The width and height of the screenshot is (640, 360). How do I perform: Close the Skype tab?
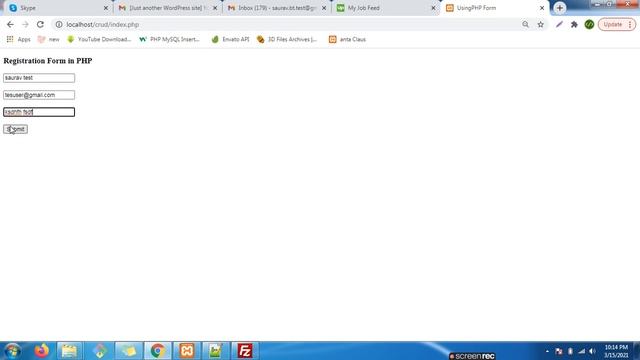[x=106, y=8]
